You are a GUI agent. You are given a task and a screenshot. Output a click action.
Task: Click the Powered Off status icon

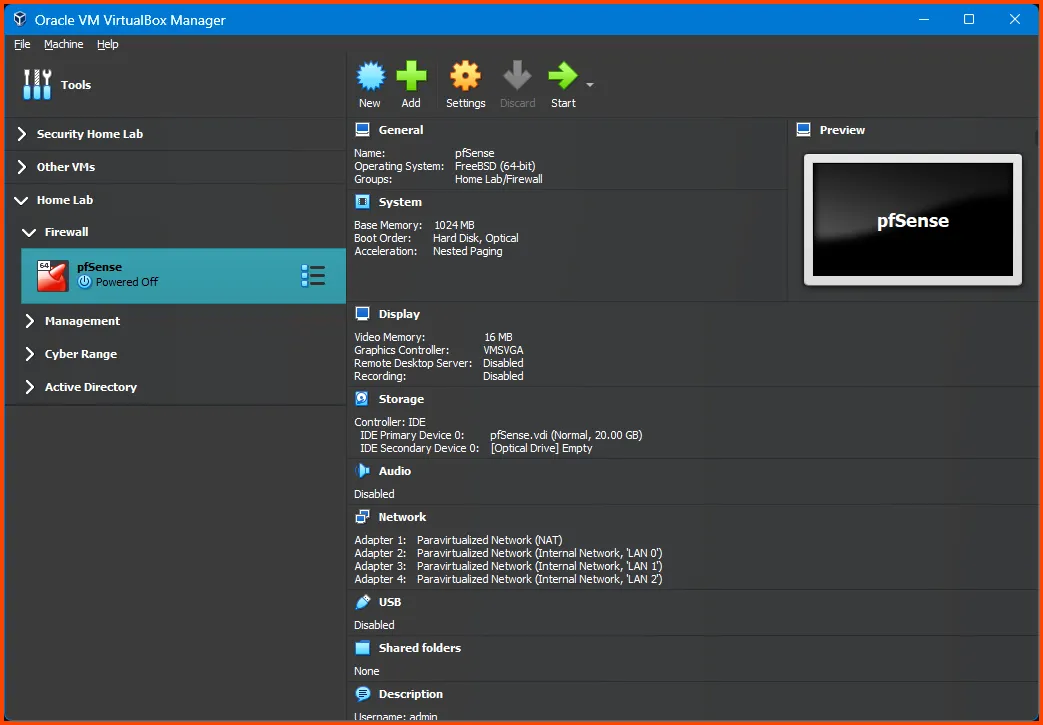pos(84,282)
